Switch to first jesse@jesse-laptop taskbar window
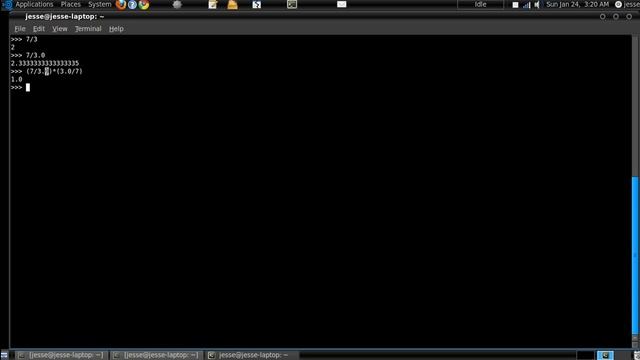The height and width of the screenshot is (360, 640). click(x=61, y=355)
